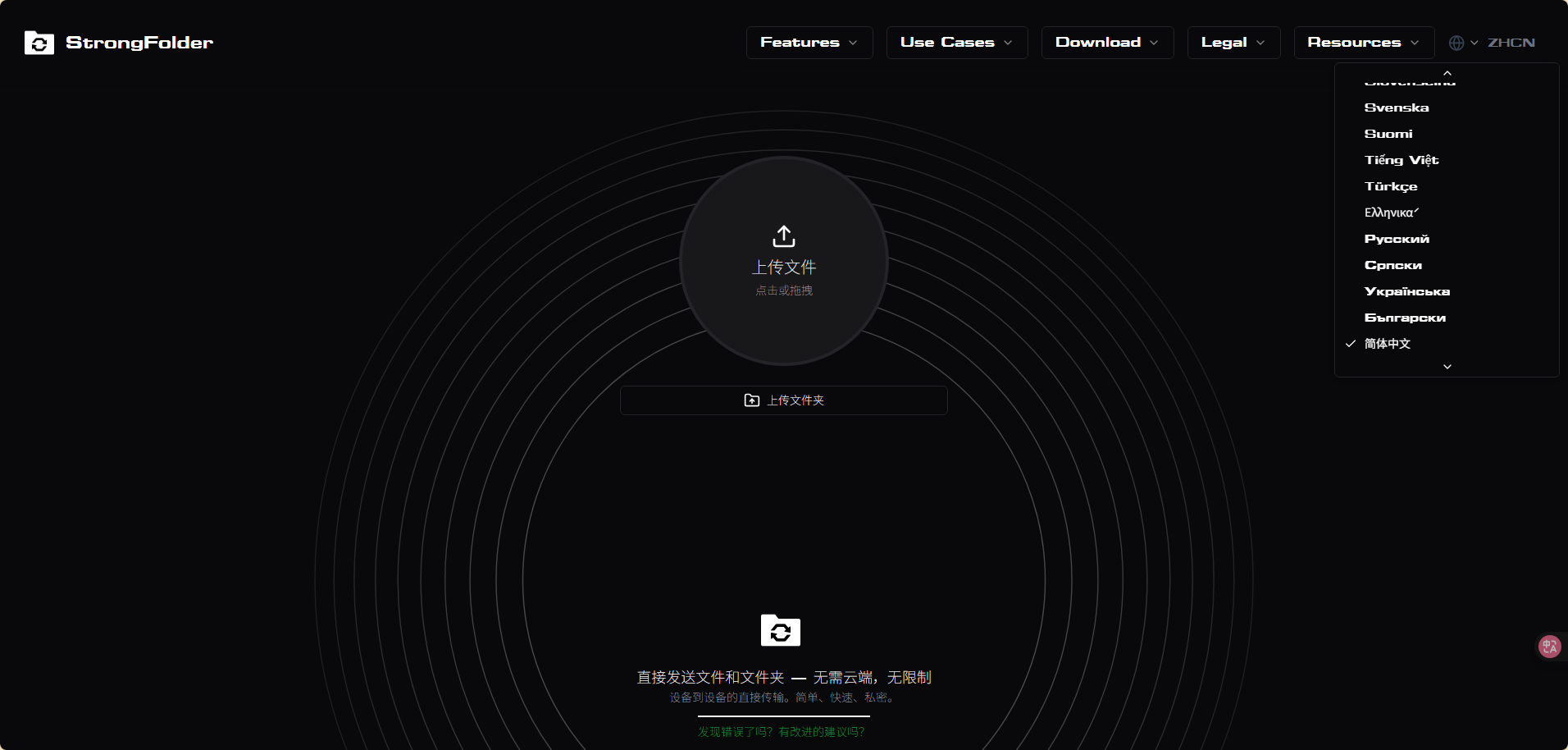This screenshot has width=1568, height=750.
Task: Click the StrongFolder logo icon
Action: [x=39, y=43]
